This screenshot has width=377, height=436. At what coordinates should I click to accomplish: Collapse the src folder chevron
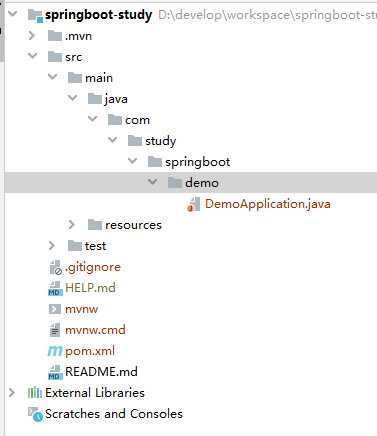[33, 55]
